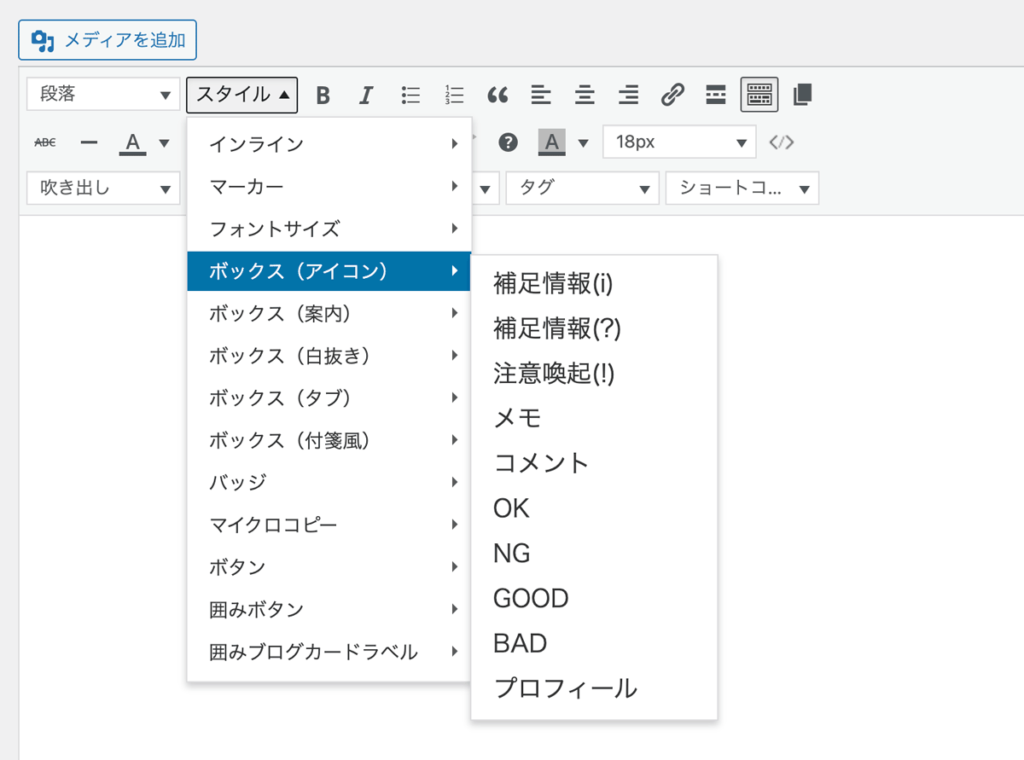Toggle bold formatting
Image resolution: width=1024 pixels, height=760 pixels.
tap(323, 95)
